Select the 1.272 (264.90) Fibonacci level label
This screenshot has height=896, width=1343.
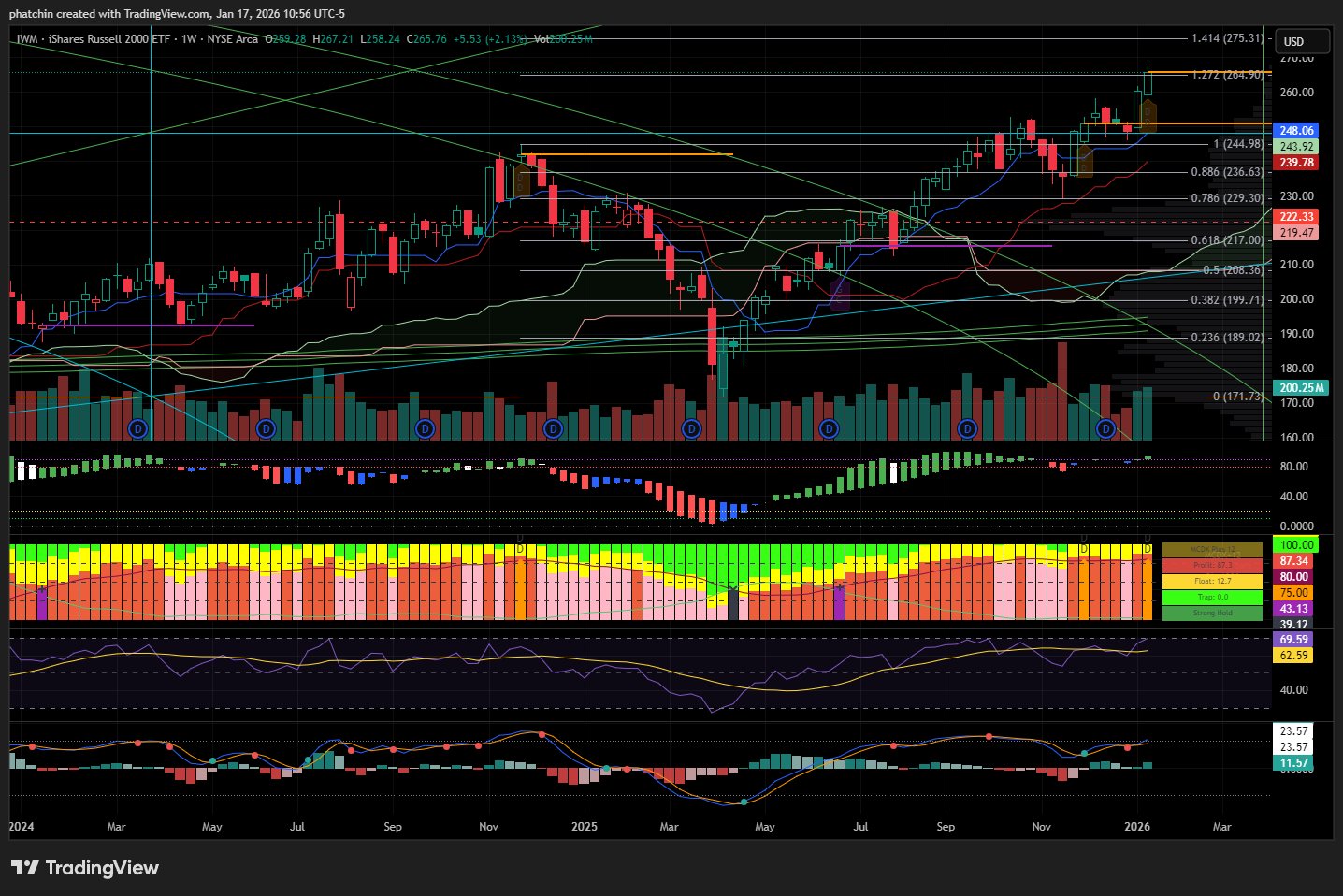click(1227, 75)
